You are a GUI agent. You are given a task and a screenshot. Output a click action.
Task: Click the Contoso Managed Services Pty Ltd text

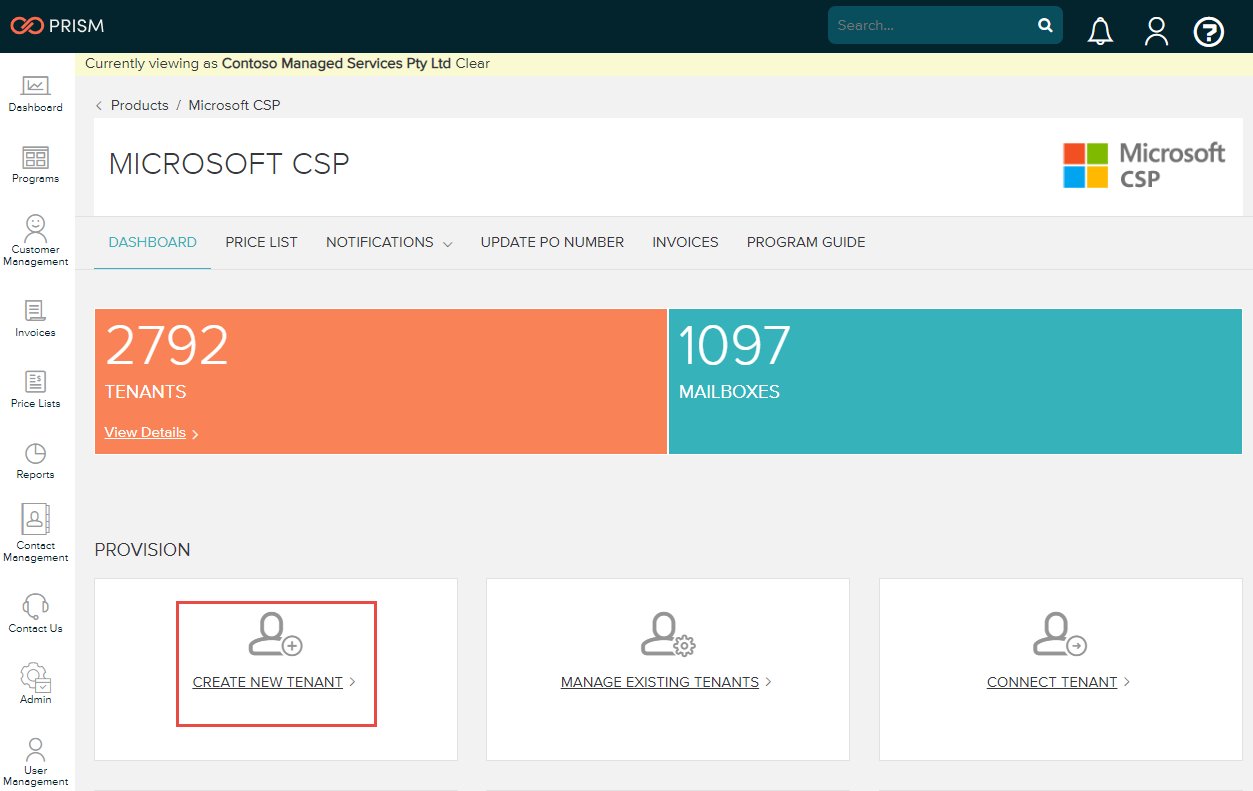click(x=337, y=63)
